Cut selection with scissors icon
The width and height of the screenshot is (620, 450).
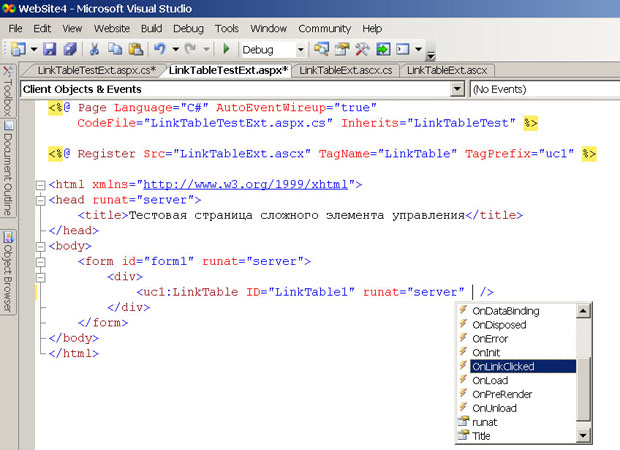click(x=94, y=49)
